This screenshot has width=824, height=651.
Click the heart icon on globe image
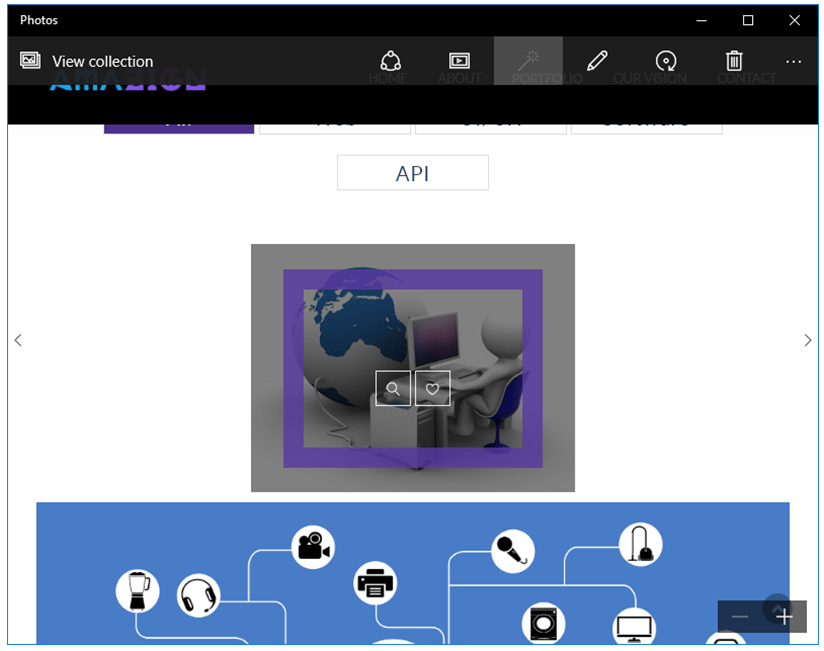click(x=432, y=388)
